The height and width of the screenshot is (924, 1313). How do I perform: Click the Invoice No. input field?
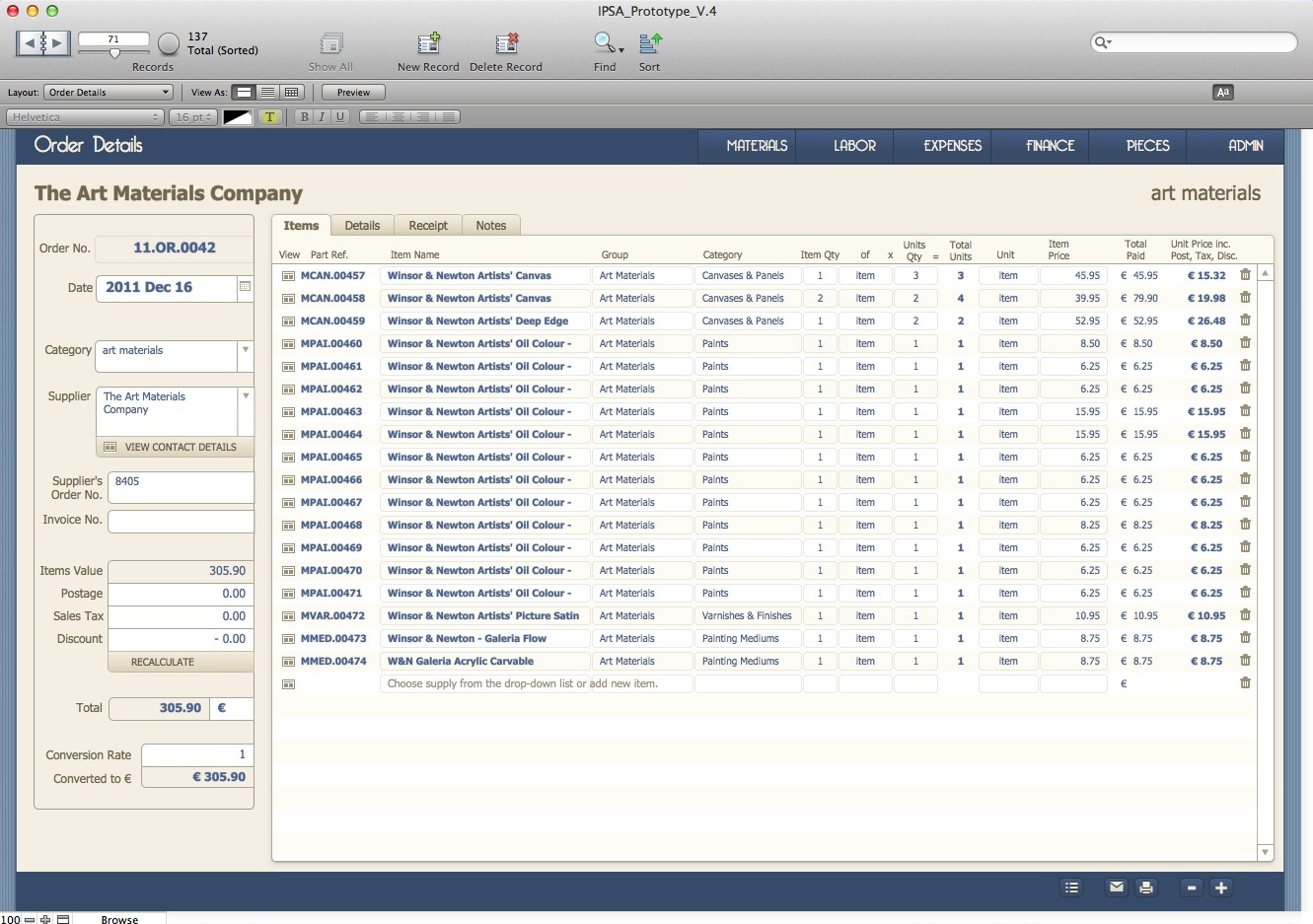click(x=181, y=522)
